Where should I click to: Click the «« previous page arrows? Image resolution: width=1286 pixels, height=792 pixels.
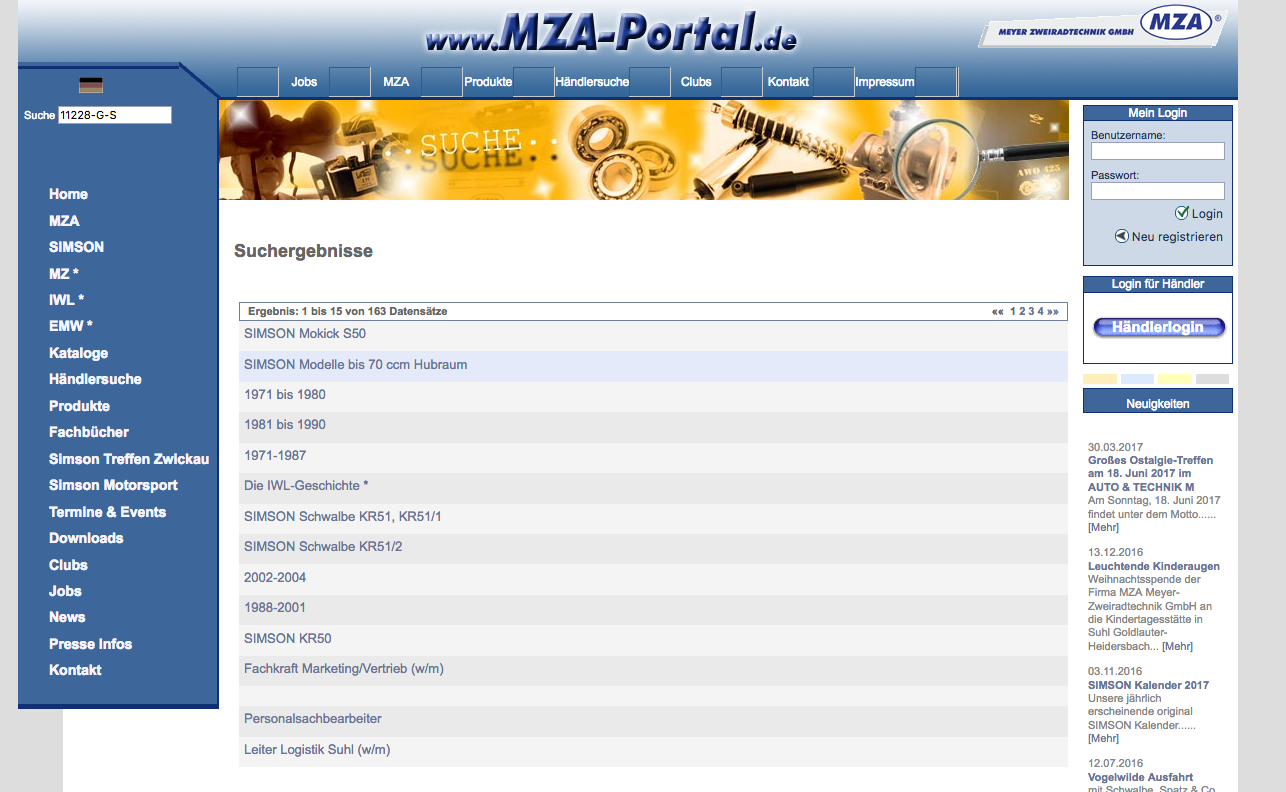[997, 312]
